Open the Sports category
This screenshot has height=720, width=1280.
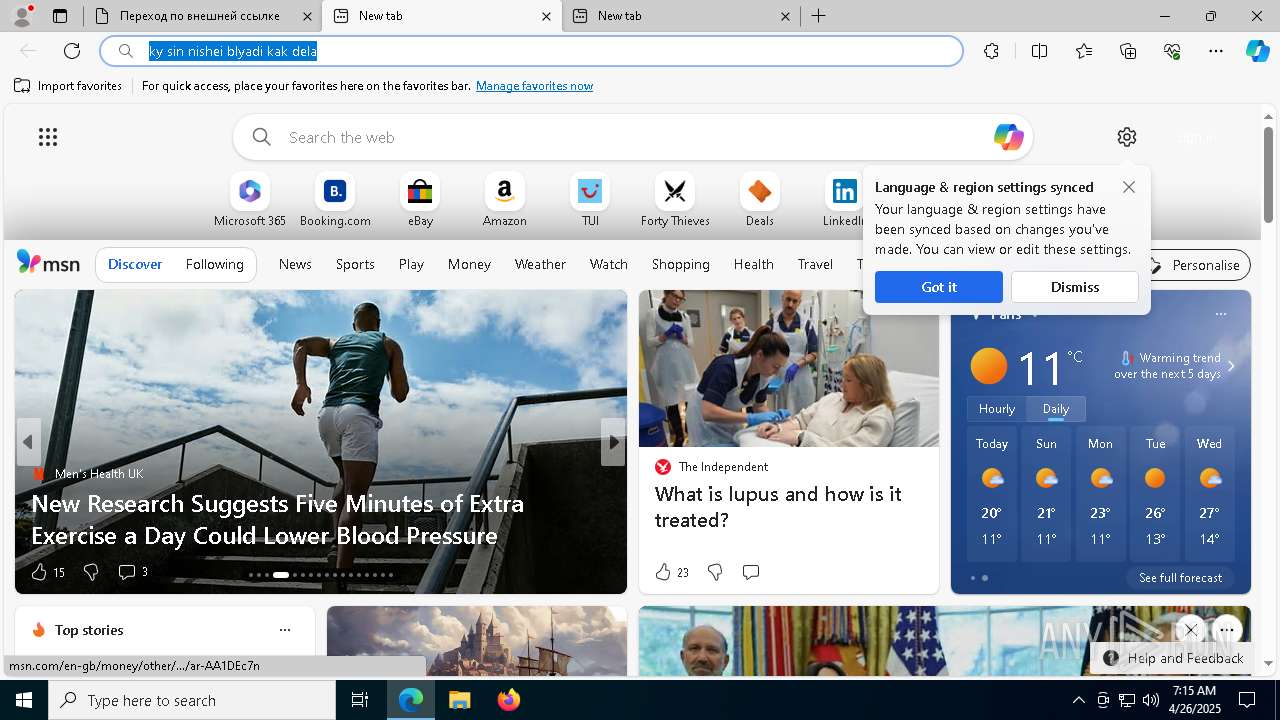(355, 264)
